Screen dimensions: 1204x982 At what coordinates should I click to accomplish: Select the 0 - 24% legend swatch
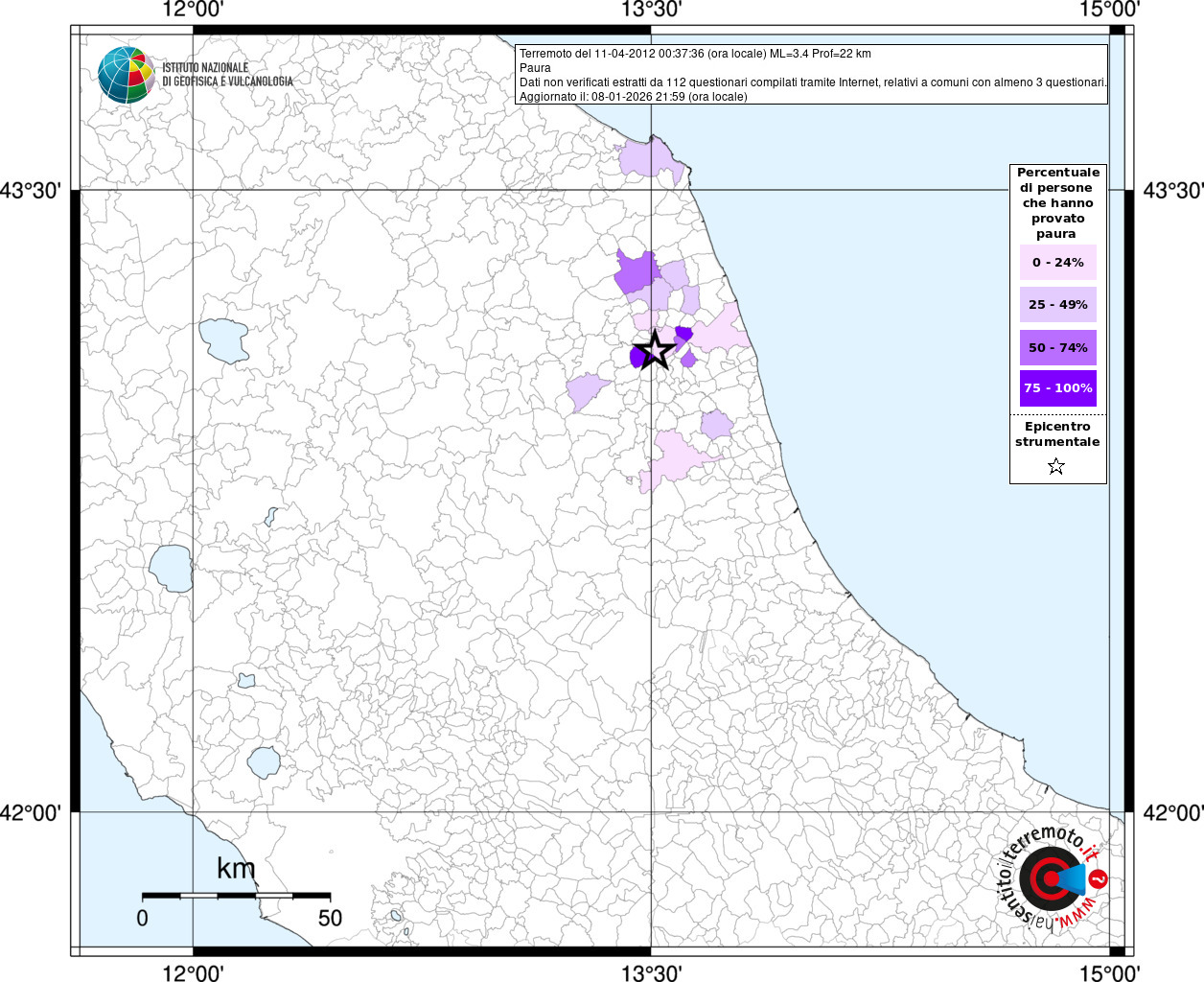point(1057,263)
